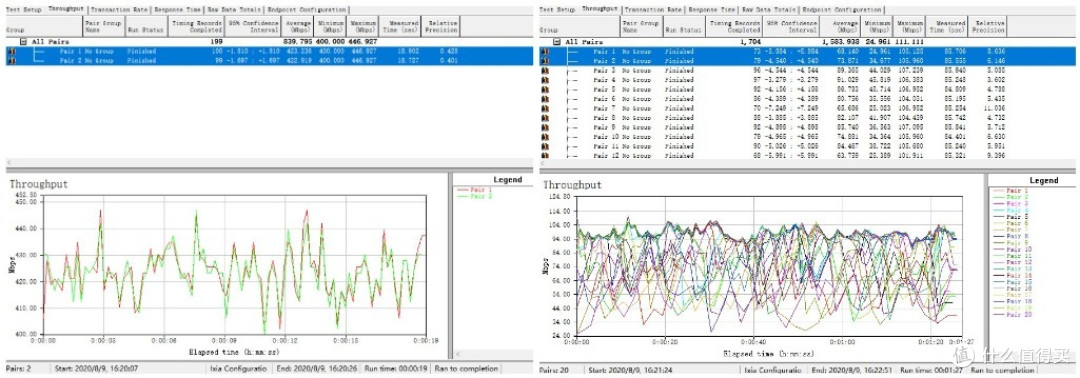Image resolution: width=1080 pixels, height=378 pixels.
Task: Click Throughput chart title in left window
Action: pyautogui.click(x=39, y=185)
